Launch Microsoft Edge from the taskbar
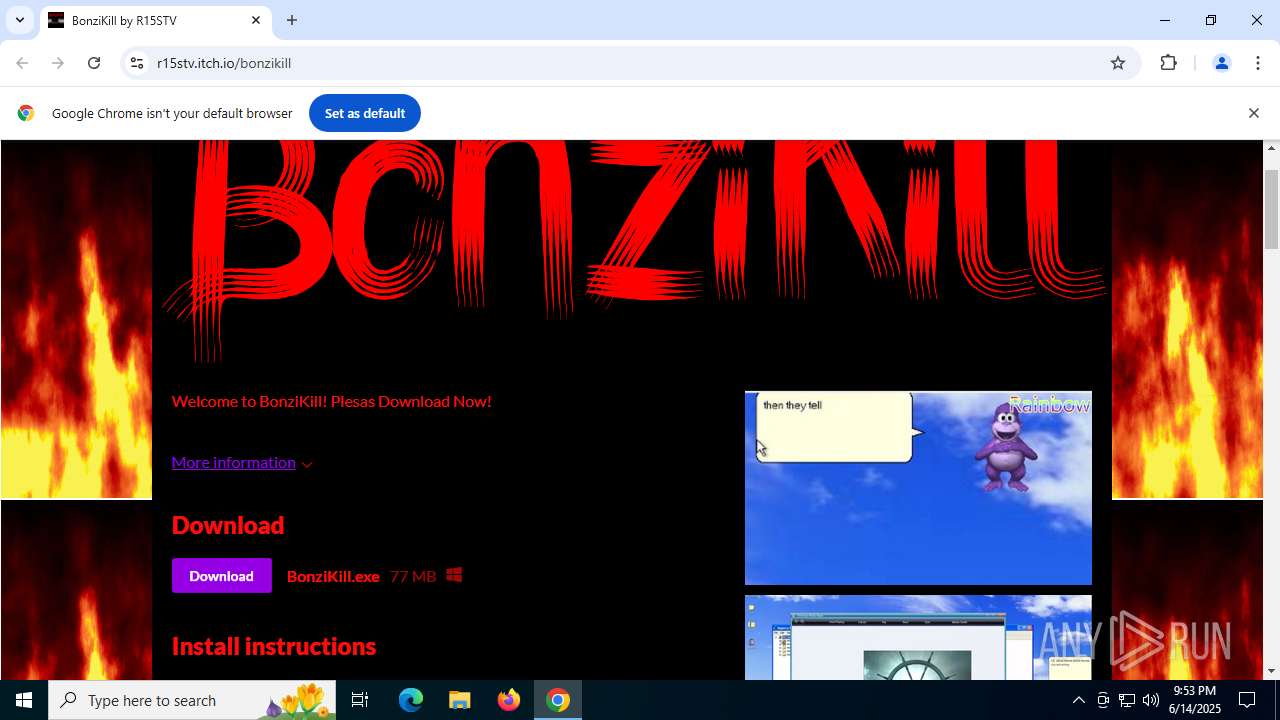 (x=411, y=700)
